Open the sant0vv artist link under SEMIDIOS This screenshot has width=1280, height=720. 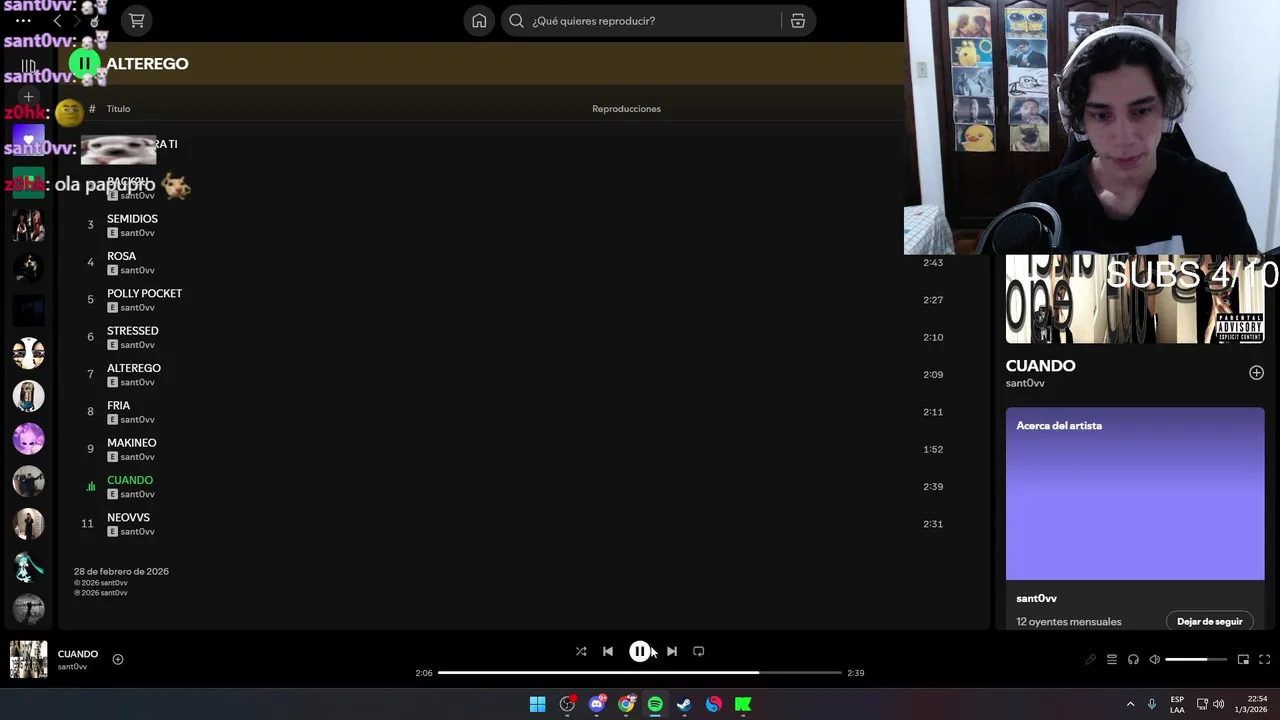[138, 233]
